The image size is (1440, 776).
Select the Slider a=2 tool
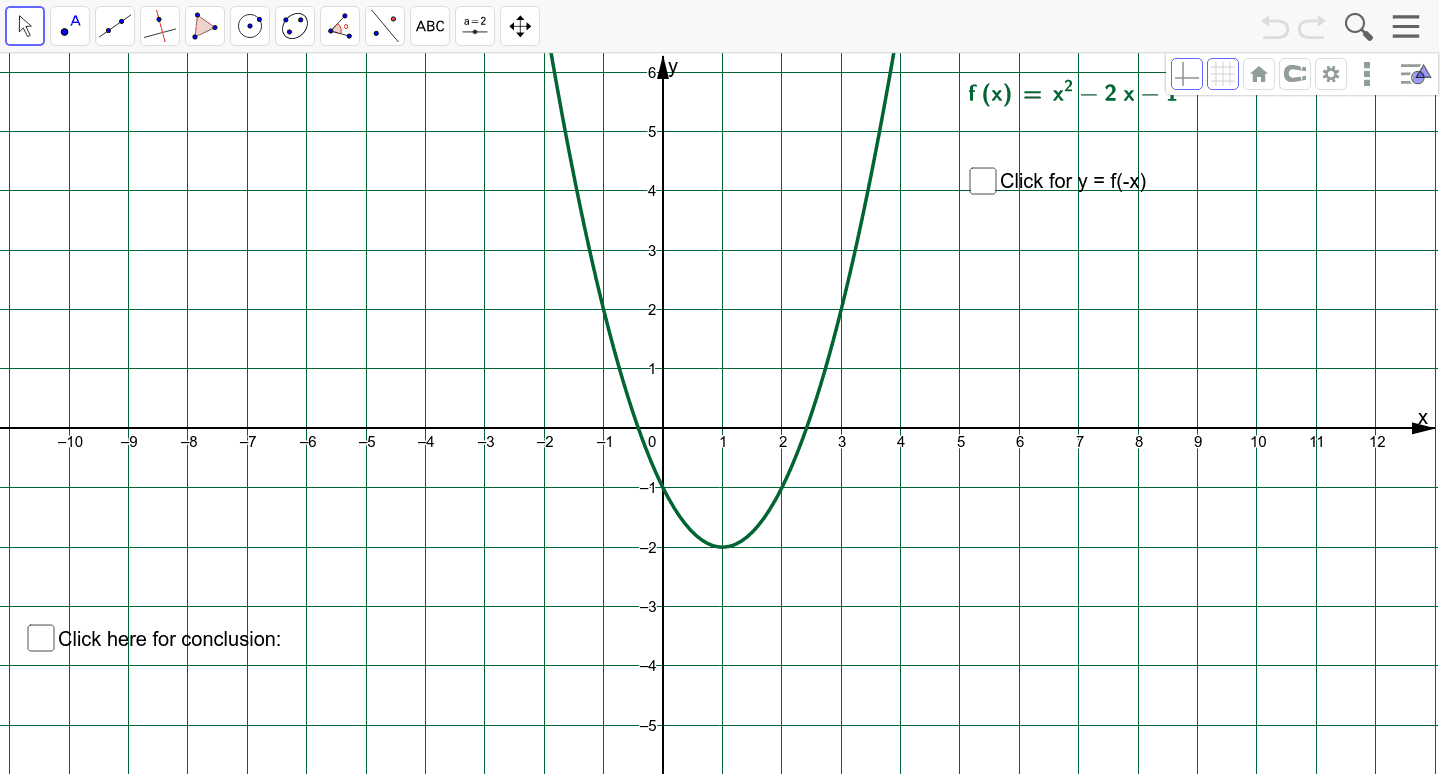coord(475,26)
